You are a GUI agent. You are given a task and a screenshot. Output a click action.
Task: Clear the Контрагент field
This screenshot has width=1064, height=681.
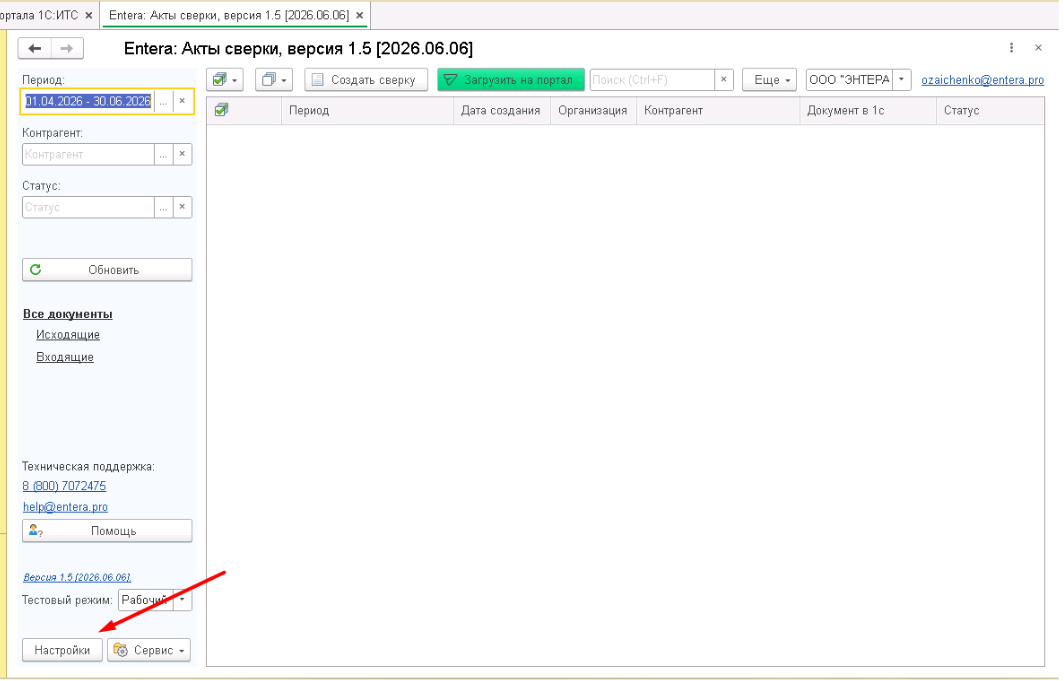click(x=182, y=154)
